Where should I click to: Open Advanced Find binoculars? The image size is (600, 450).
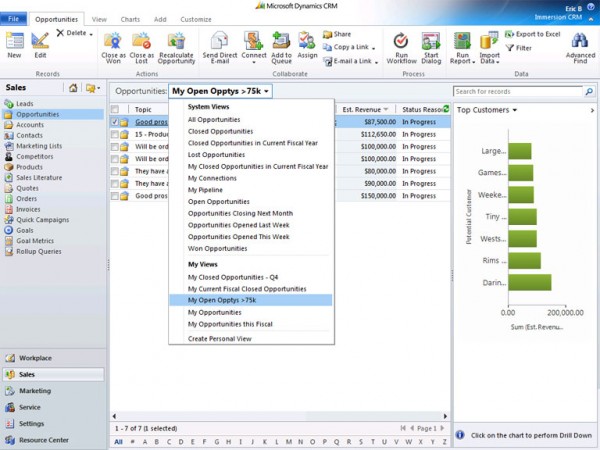(580, 41)
